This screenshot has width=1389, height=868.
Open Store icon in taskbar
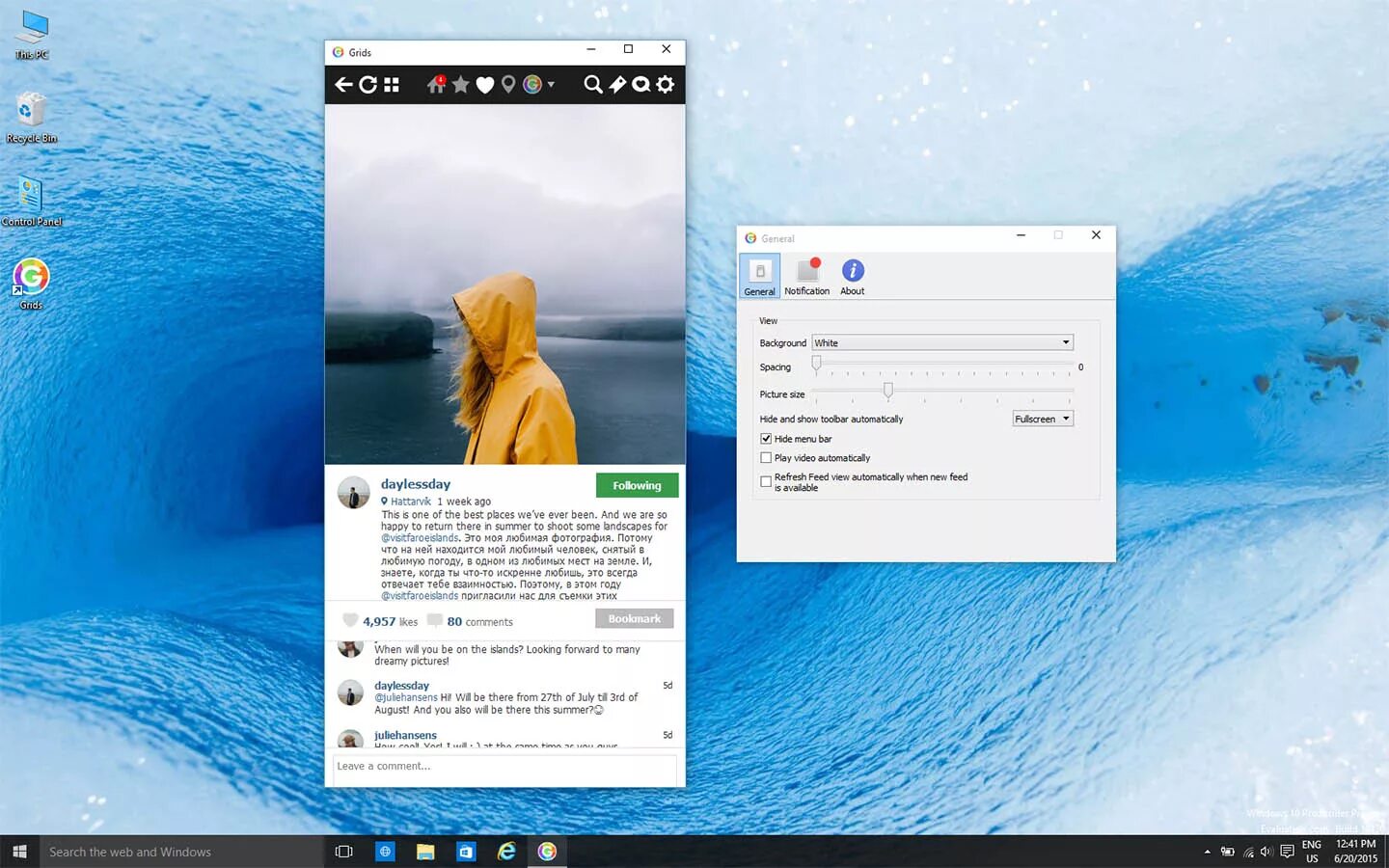coord(466,852)
